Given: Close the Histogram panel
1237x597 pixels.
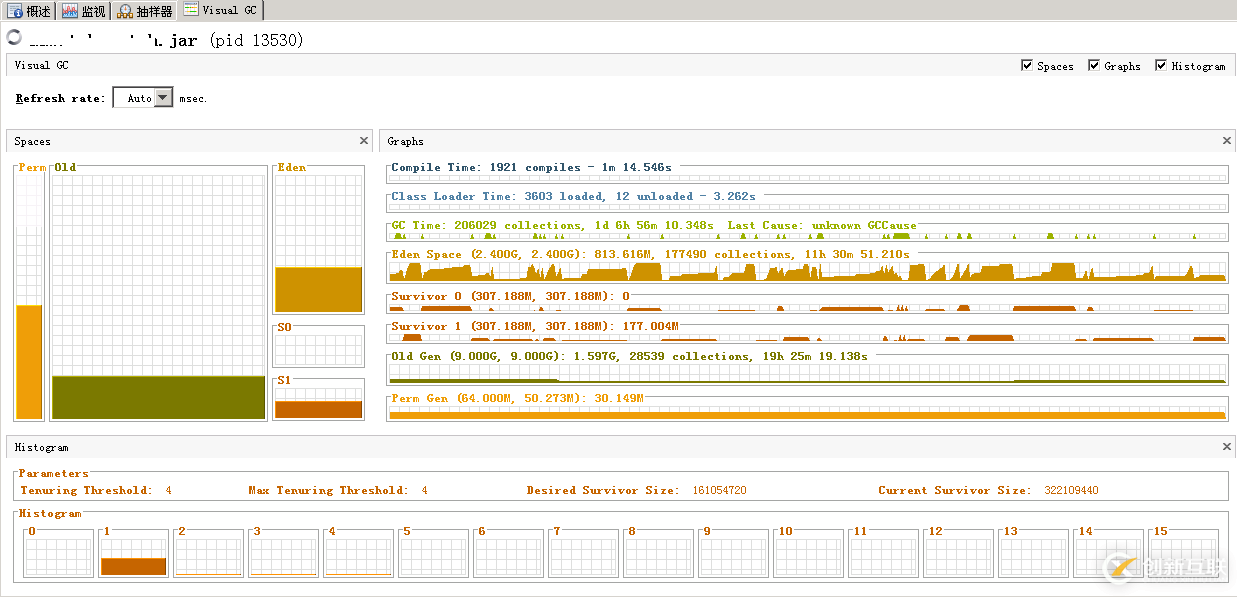Looking at the screenshot, I should click(x=1227, y=447).
